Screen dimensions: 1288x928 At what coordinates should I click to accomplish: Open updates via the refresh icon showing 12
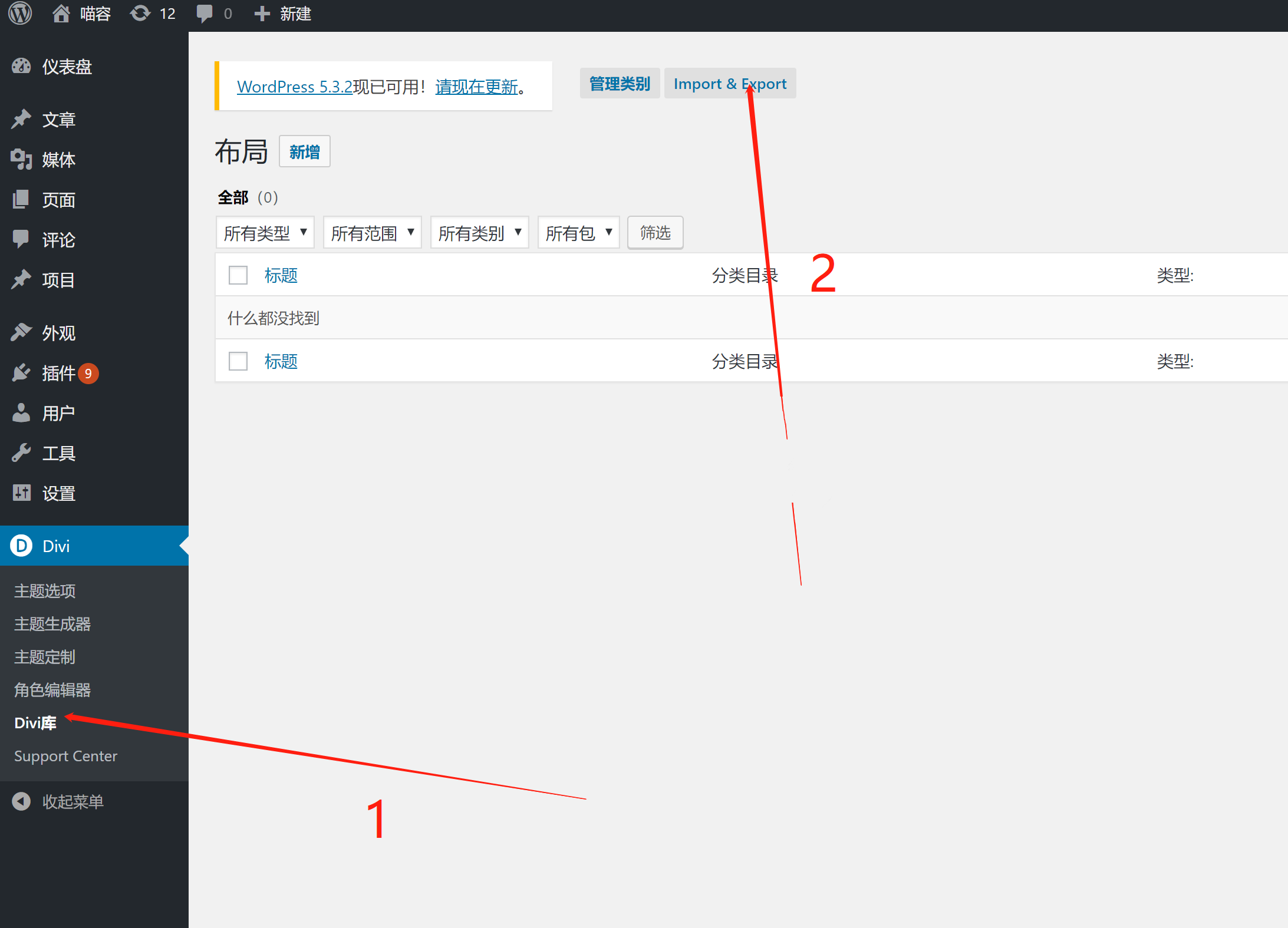click(140, 13)
